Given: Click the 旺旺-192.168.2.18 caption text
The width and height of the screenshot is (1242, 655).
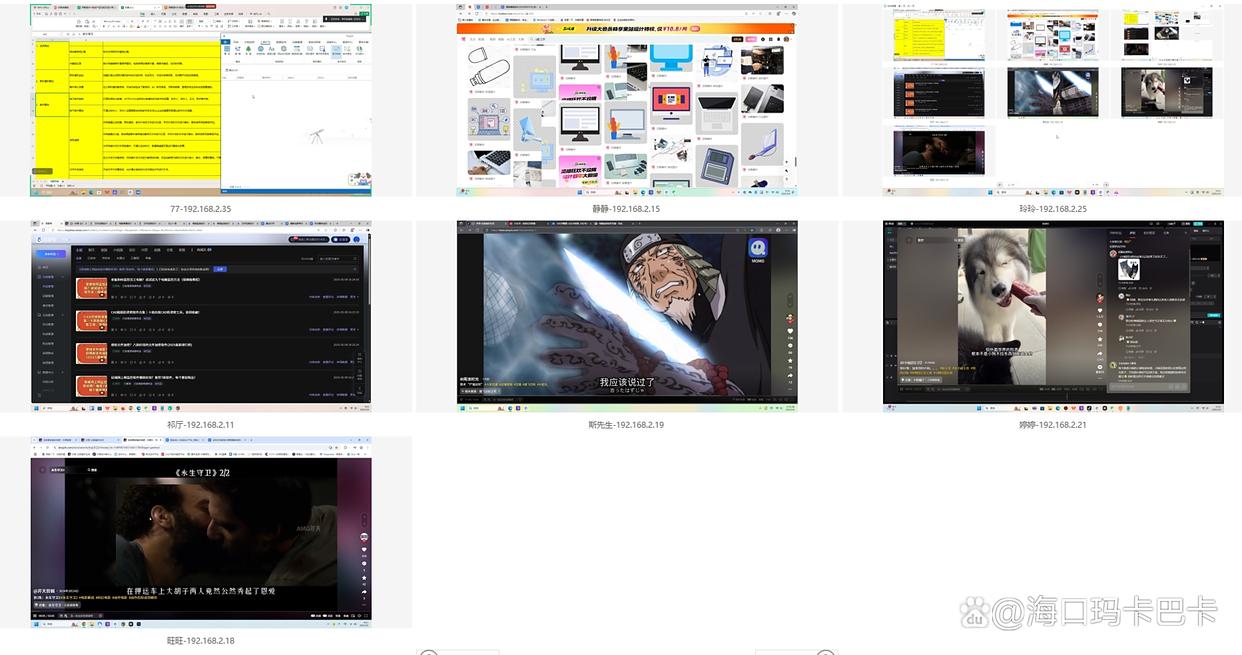Looking at the screenshot, I should point(201,640).
